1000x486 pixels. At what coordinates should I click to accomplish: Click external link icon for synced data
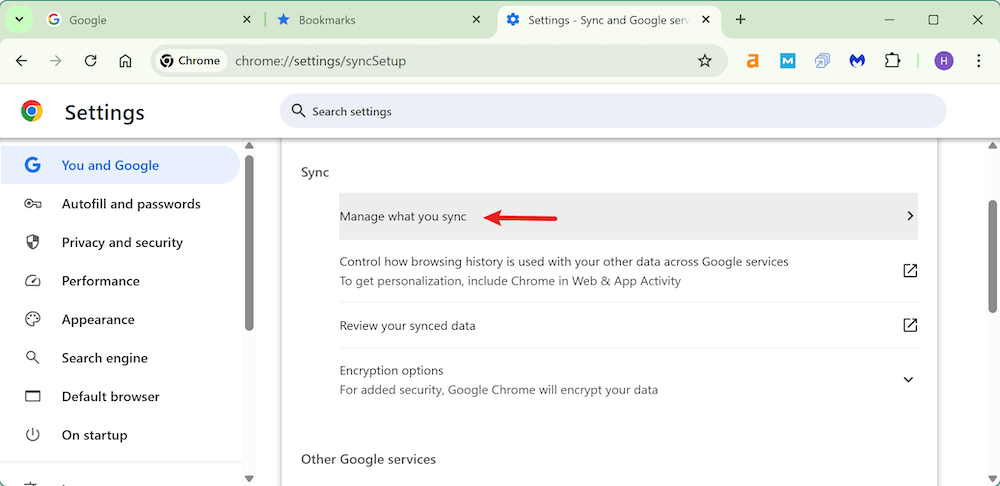pos(910,325)
